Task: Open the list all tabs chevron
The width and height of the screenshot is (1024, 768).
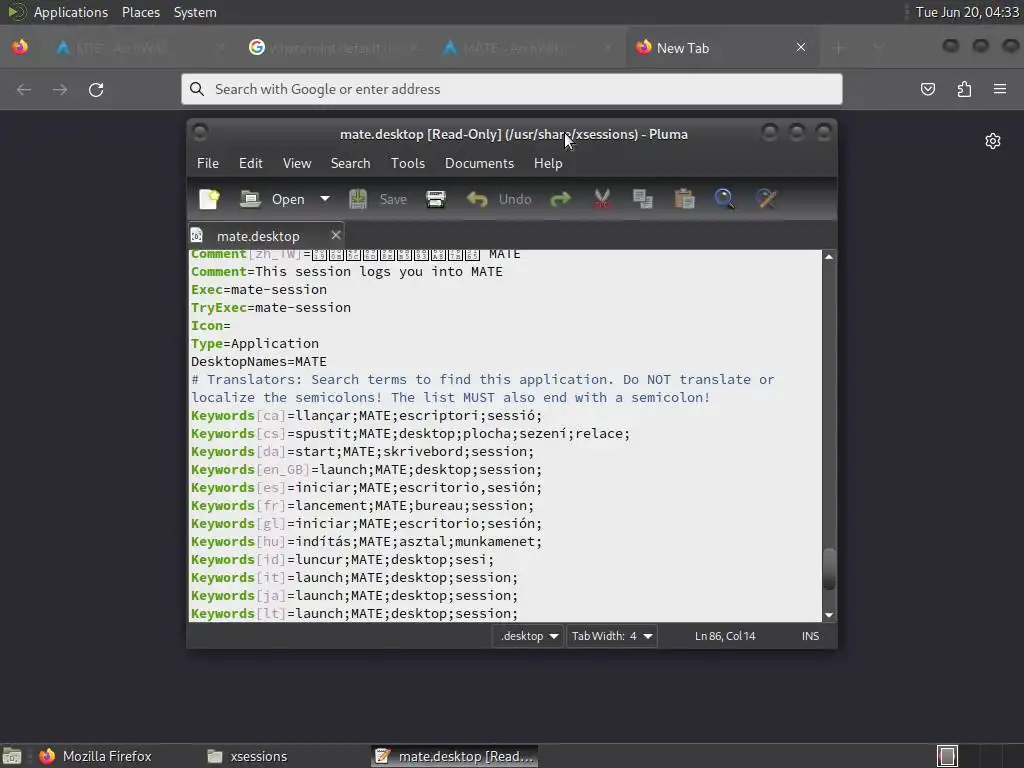Action: (x=879, y=48)
